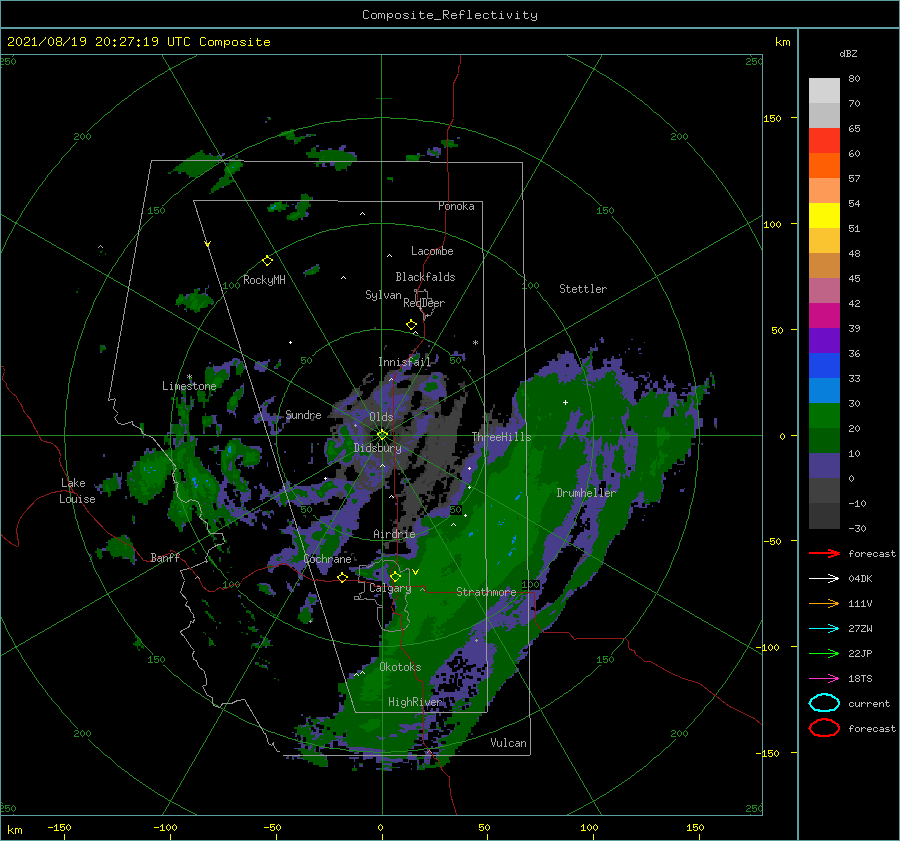Select the purple 36-39 dBZ swatch

824,341
